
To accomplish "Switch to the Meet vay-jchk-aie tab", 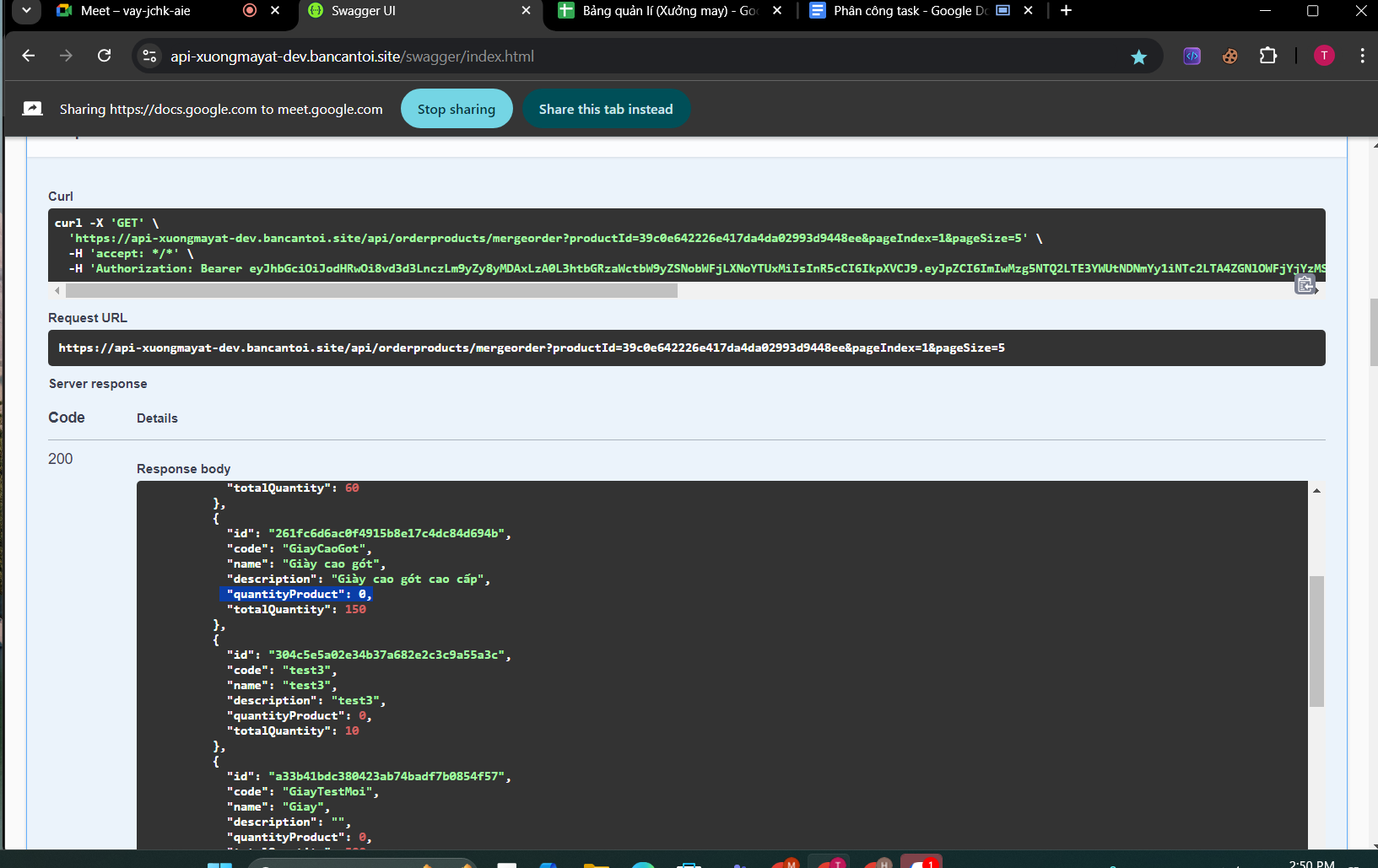I will tap(135, 11).
